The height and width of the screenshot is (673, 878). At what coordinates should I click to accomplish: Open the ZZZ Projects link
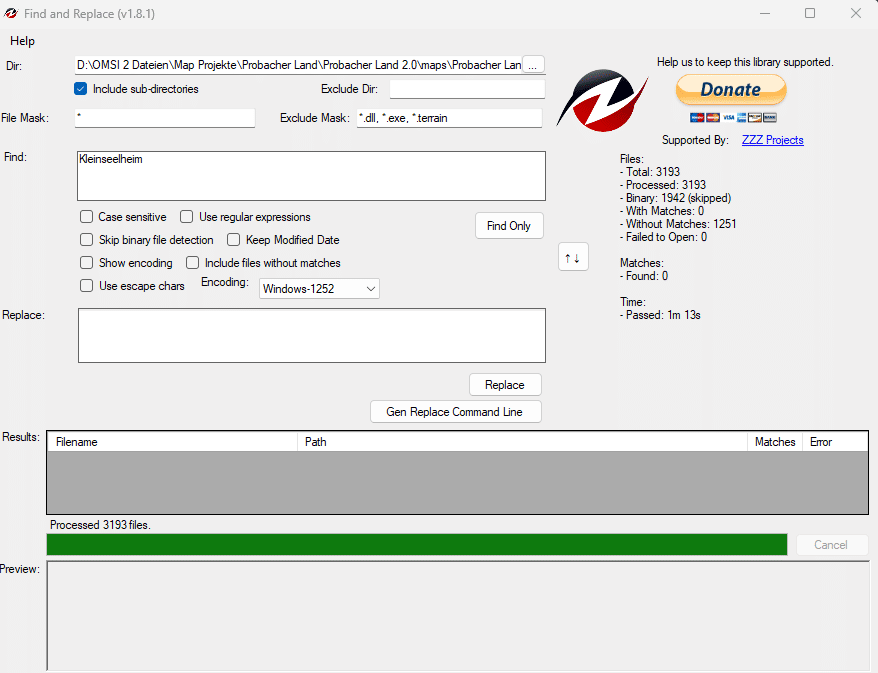772,140
